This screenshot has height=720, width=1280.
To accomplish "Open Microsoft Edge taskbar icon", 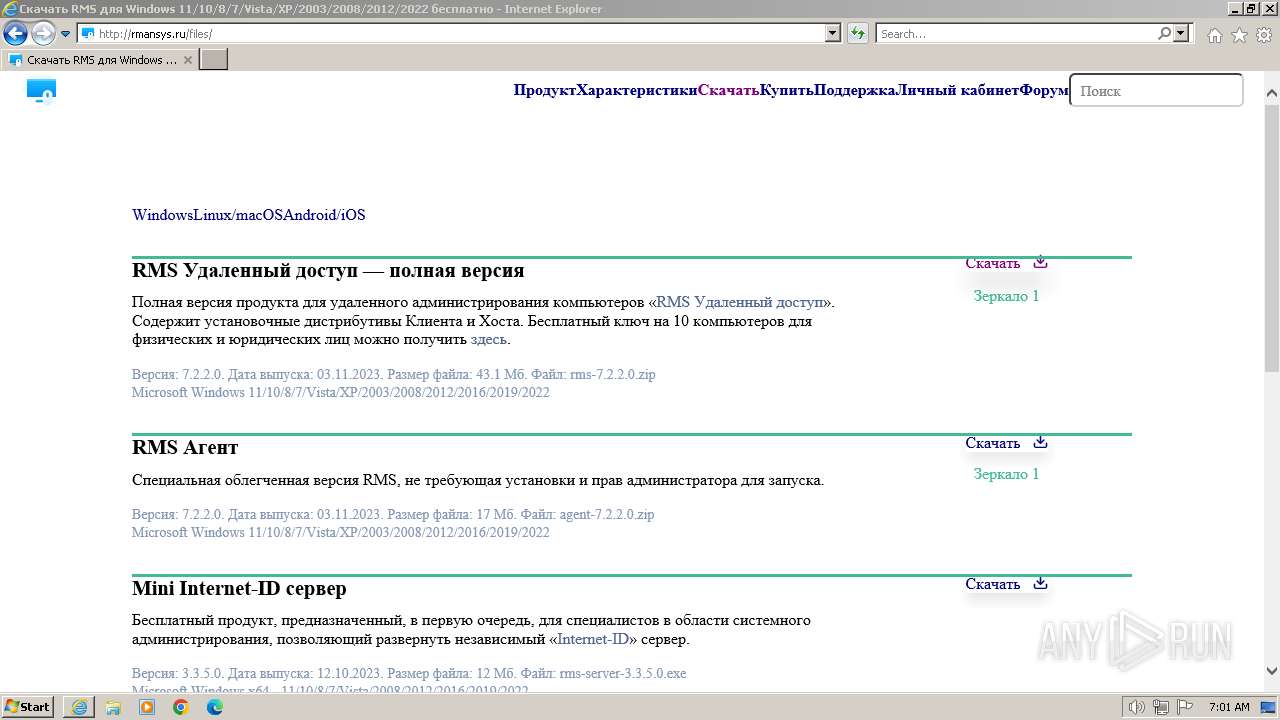I will 215,707.
